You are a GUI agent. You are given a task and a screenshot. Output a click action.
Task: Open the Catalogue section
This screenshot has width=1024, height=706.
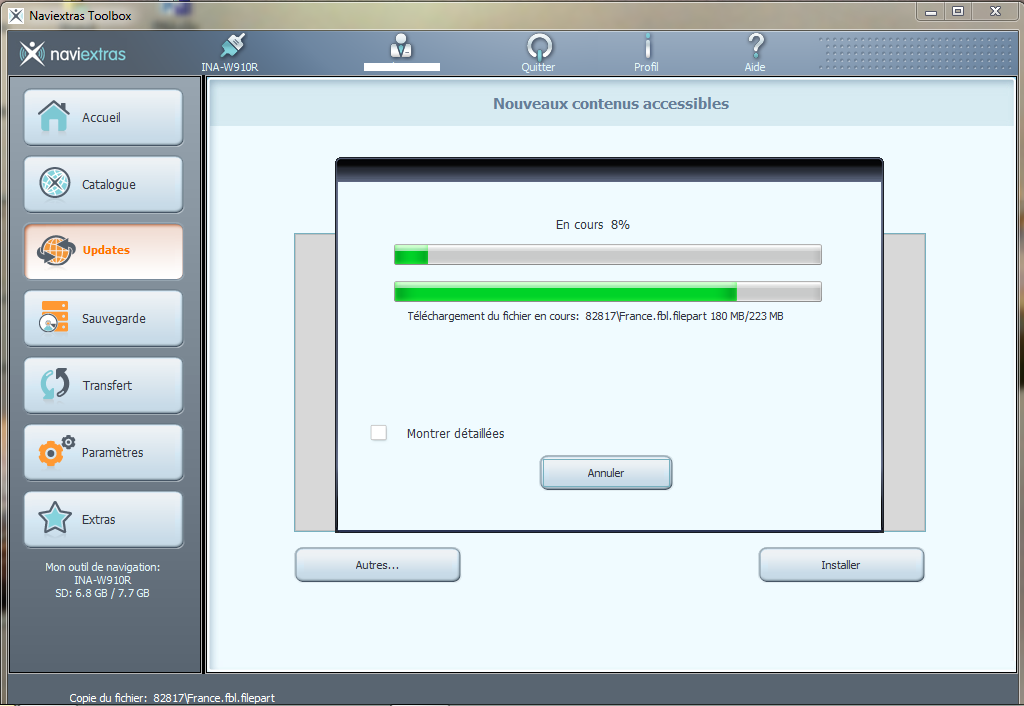pyautogui.click(x=103, y=185)
